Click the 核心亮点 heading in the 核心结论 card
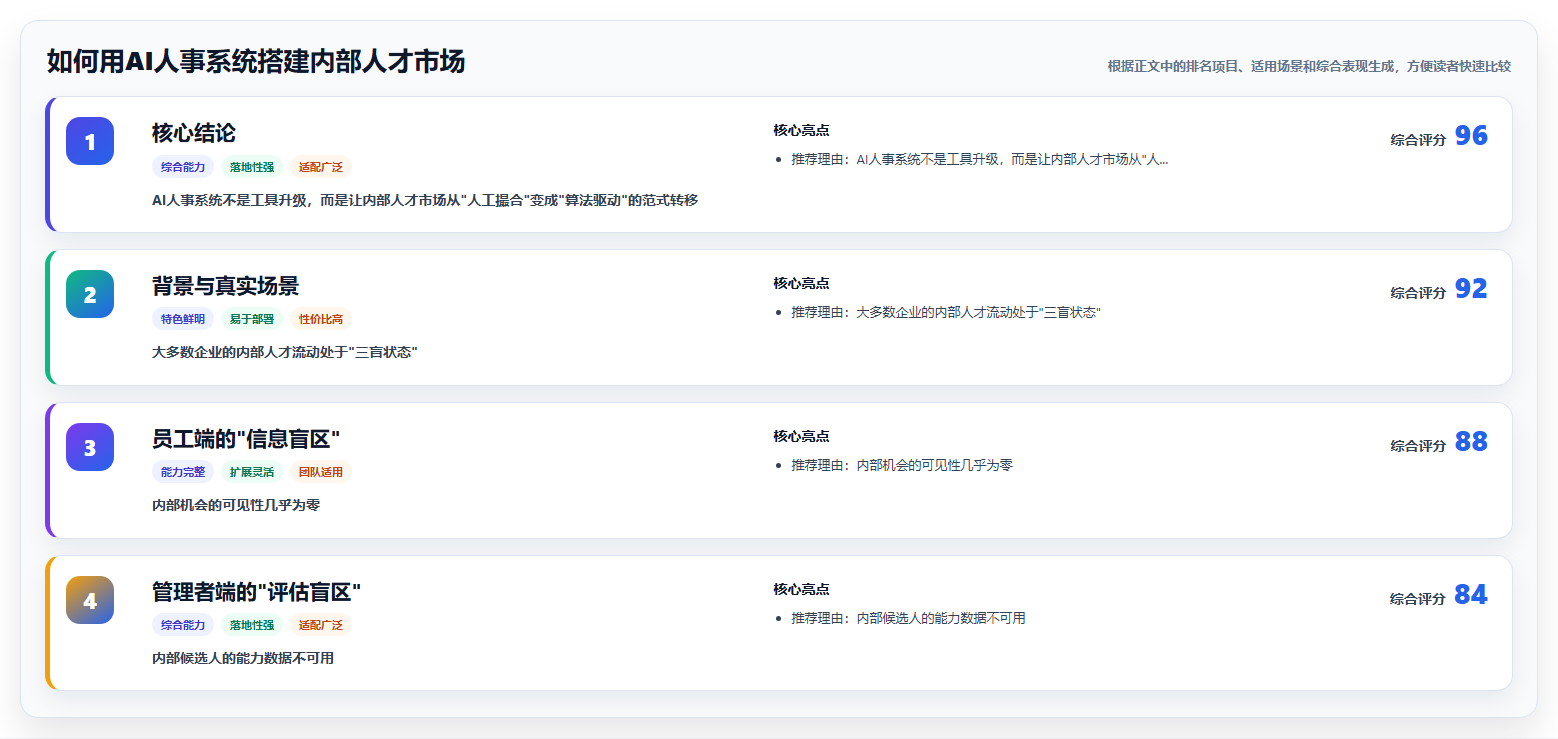The width and height of the screenshot is (1558, 739). [801, 130]
